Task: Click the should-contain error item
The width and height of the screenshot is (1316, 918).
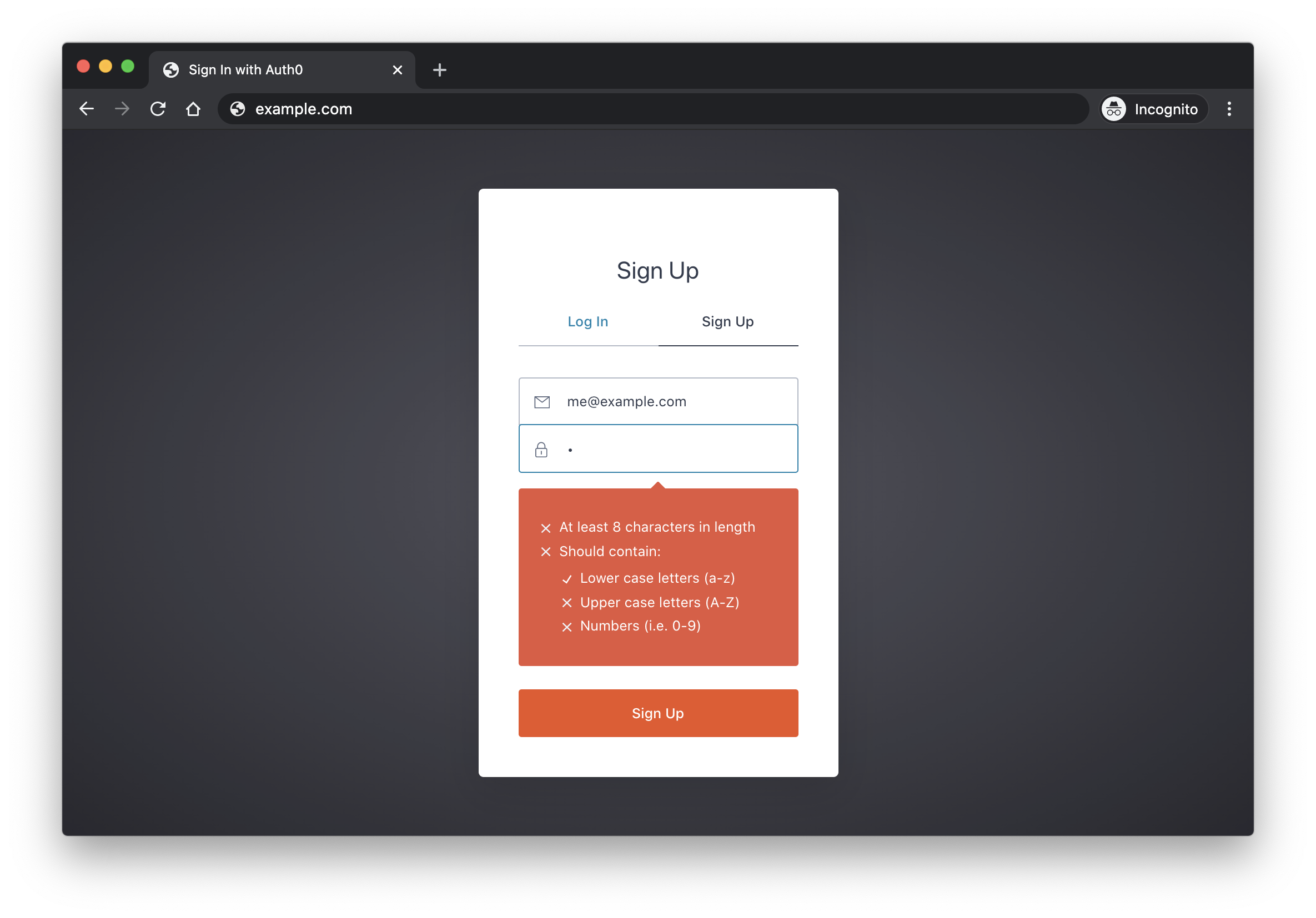Action: (610, 551)
